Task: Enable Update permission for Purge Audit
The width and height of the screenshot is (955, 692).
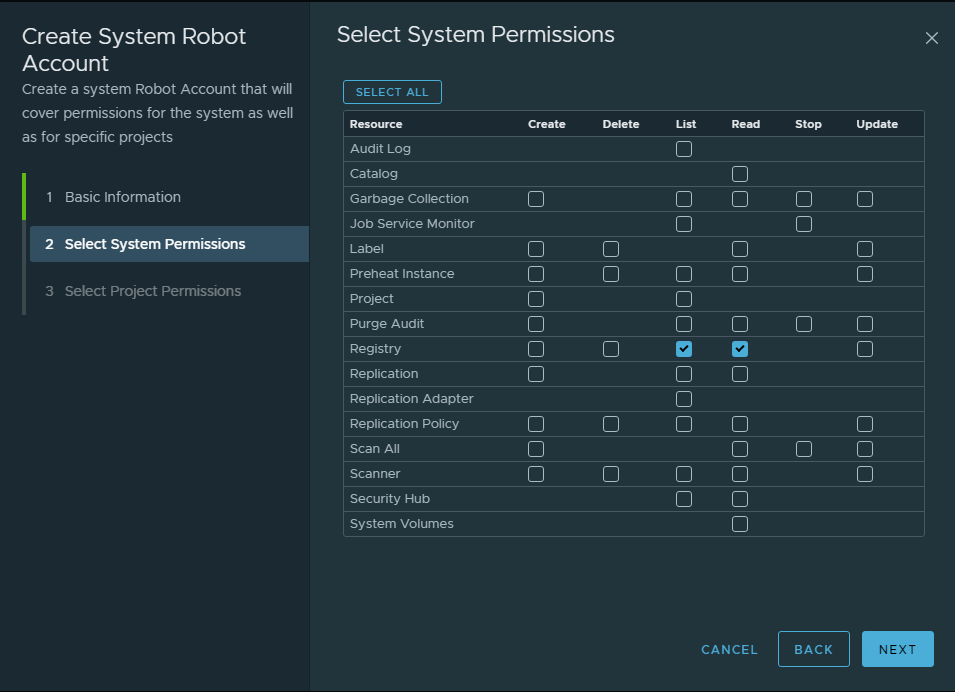Action: click(865, 324)
